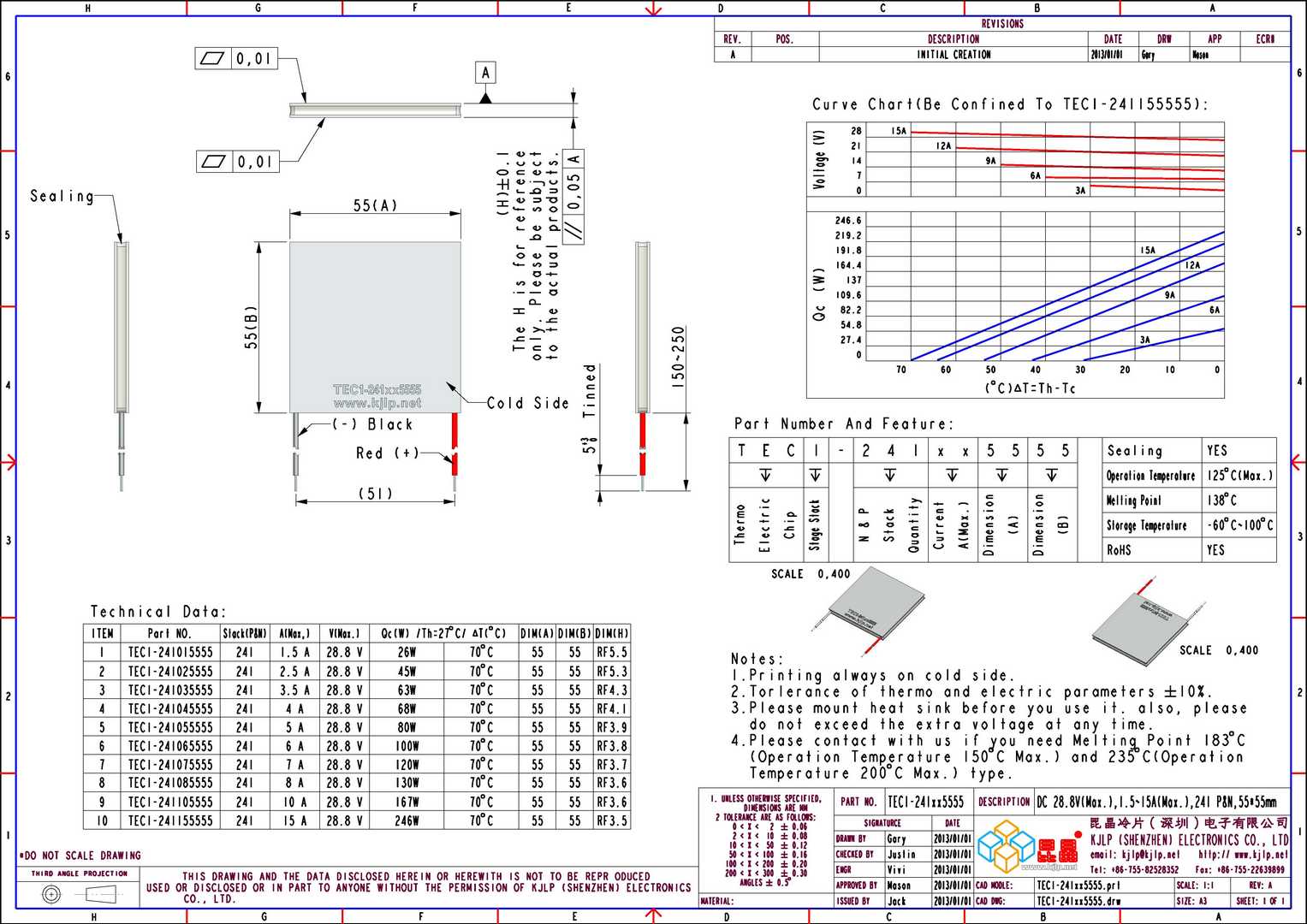1307x924 pixels.
Task: Click the '(-) Black' wire label
Action: (372, 424)
